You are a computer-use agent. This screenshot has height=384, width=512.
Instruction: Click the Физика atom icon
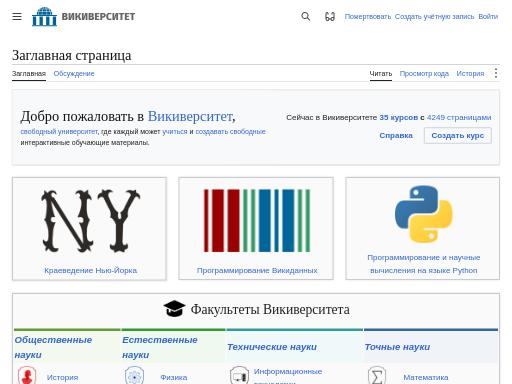point(134,376)
